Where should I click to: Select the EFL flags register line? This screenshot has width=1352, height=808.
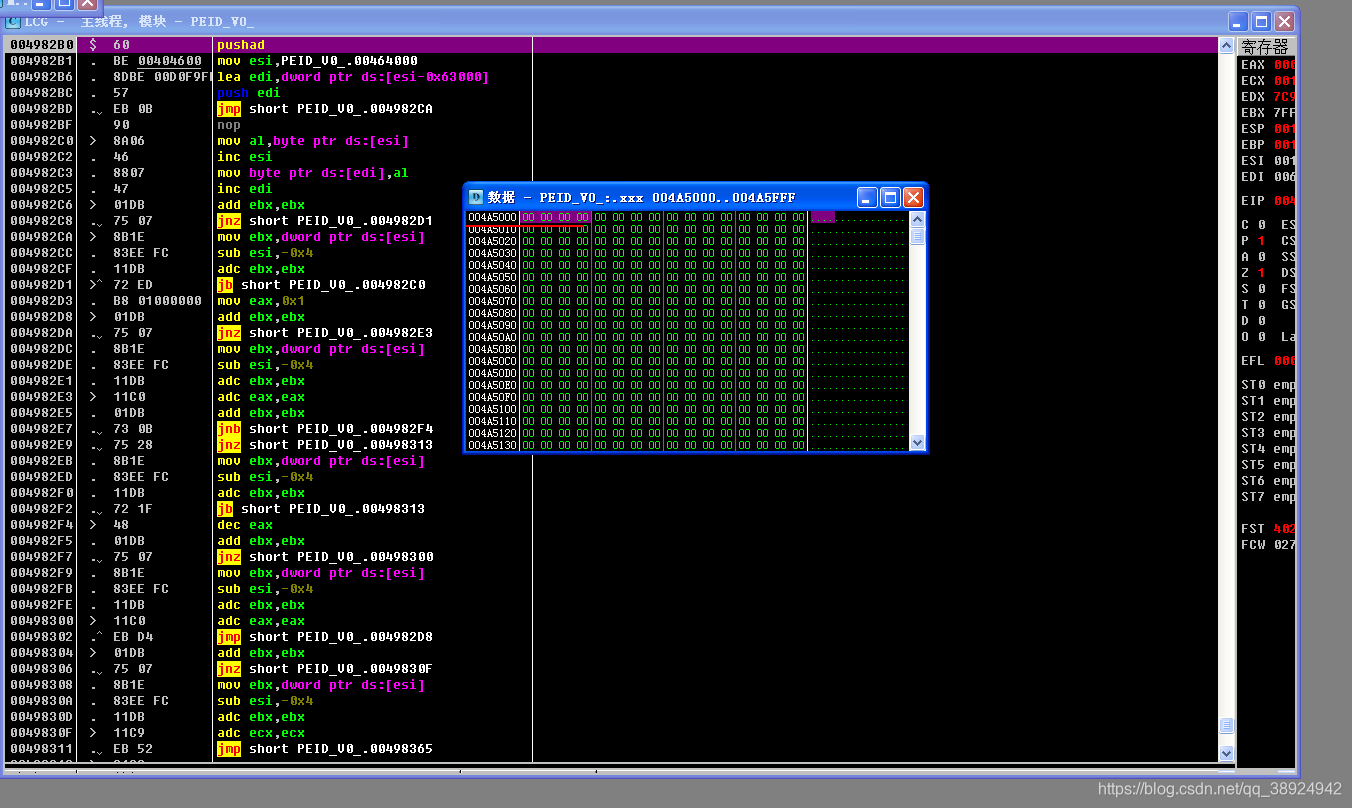[x=1268, y=361]
